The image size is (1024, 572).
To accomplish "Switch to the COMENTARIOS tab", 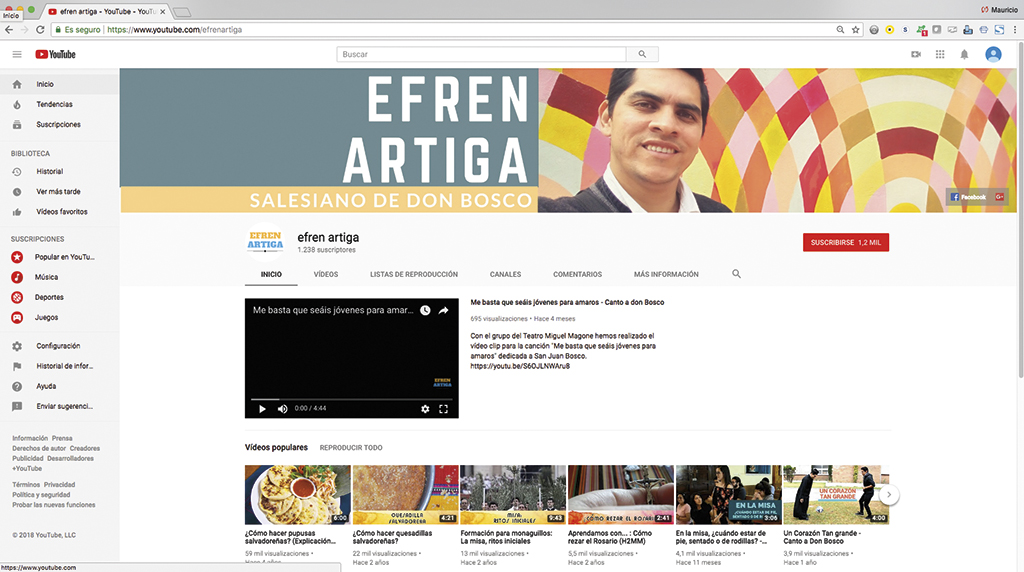I will point(577,274).
